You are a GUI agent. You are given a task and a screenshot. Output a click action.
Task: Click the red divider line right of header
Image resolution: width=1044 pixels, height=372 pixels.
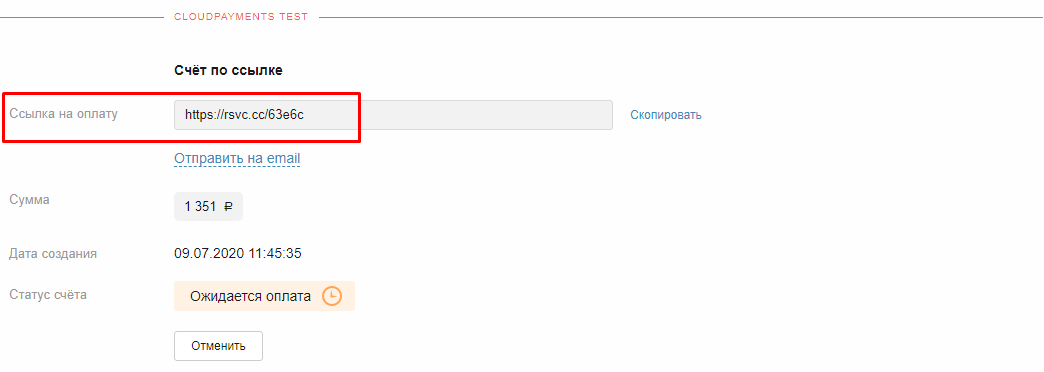point(681,17)
